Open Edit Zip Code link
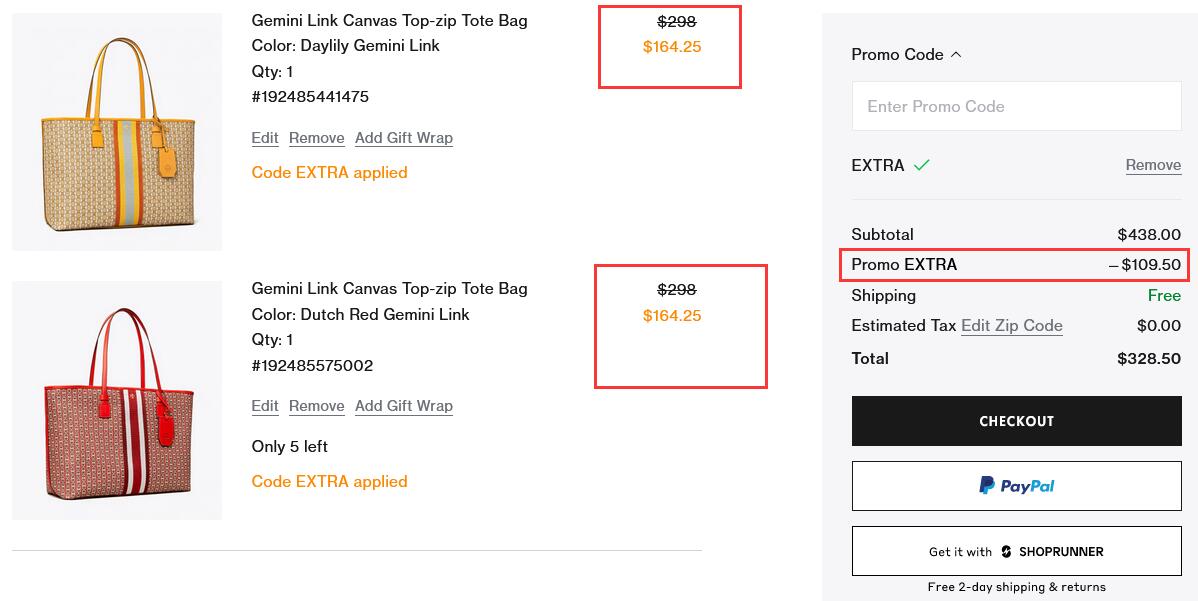The height and width of the screenshot is (601, 1198). 1012,325
